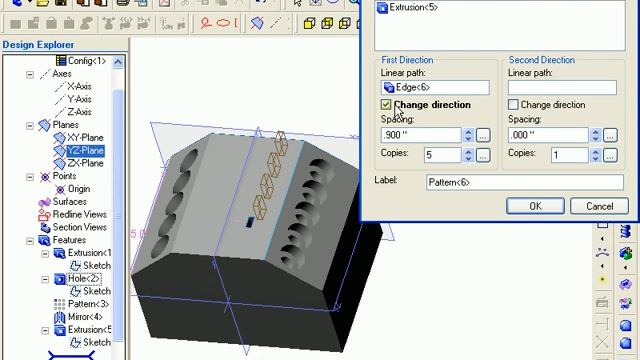Select ZX-Plane in the tree
This screenshot has width=640, height=360.
point(85,163)
